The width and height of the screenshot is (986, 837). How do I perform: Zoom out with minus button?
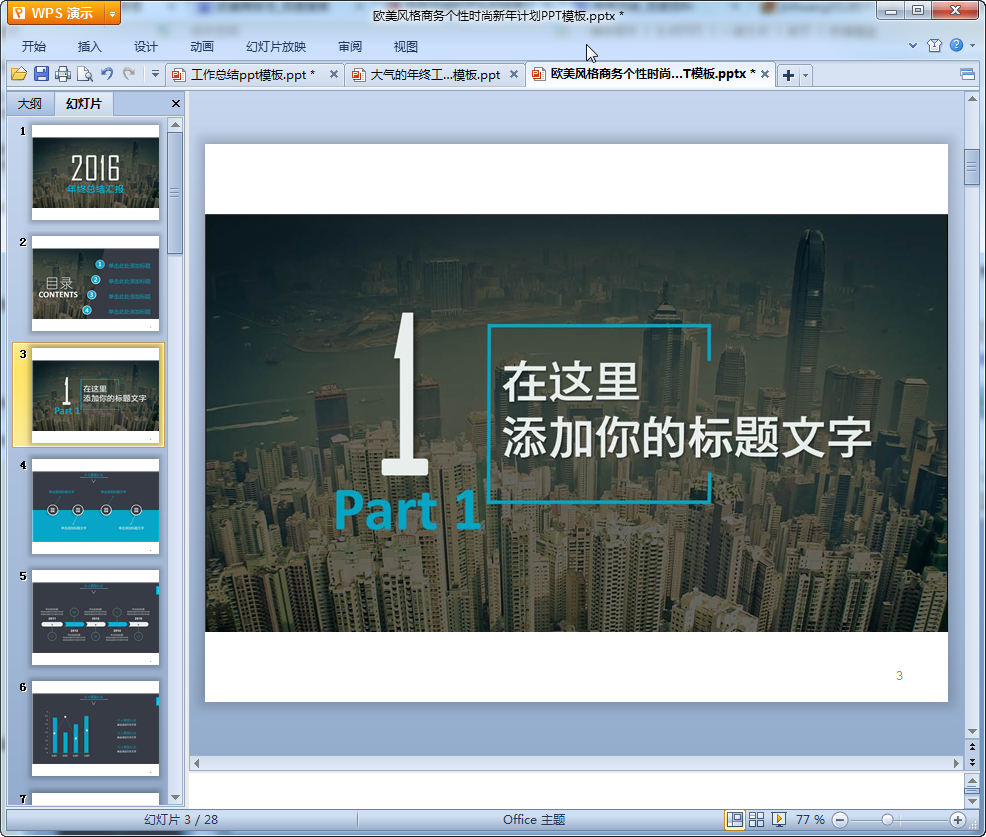tap(839, 820)
